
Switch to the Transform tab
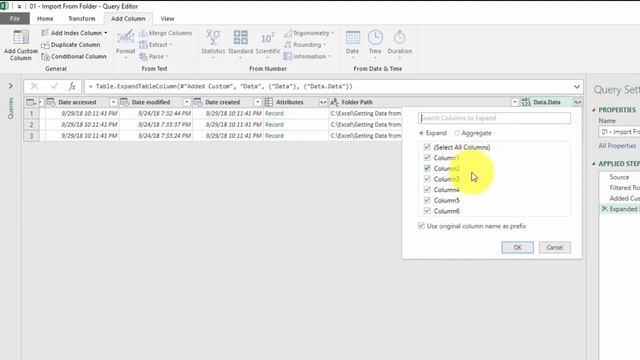tap(82, 19)
